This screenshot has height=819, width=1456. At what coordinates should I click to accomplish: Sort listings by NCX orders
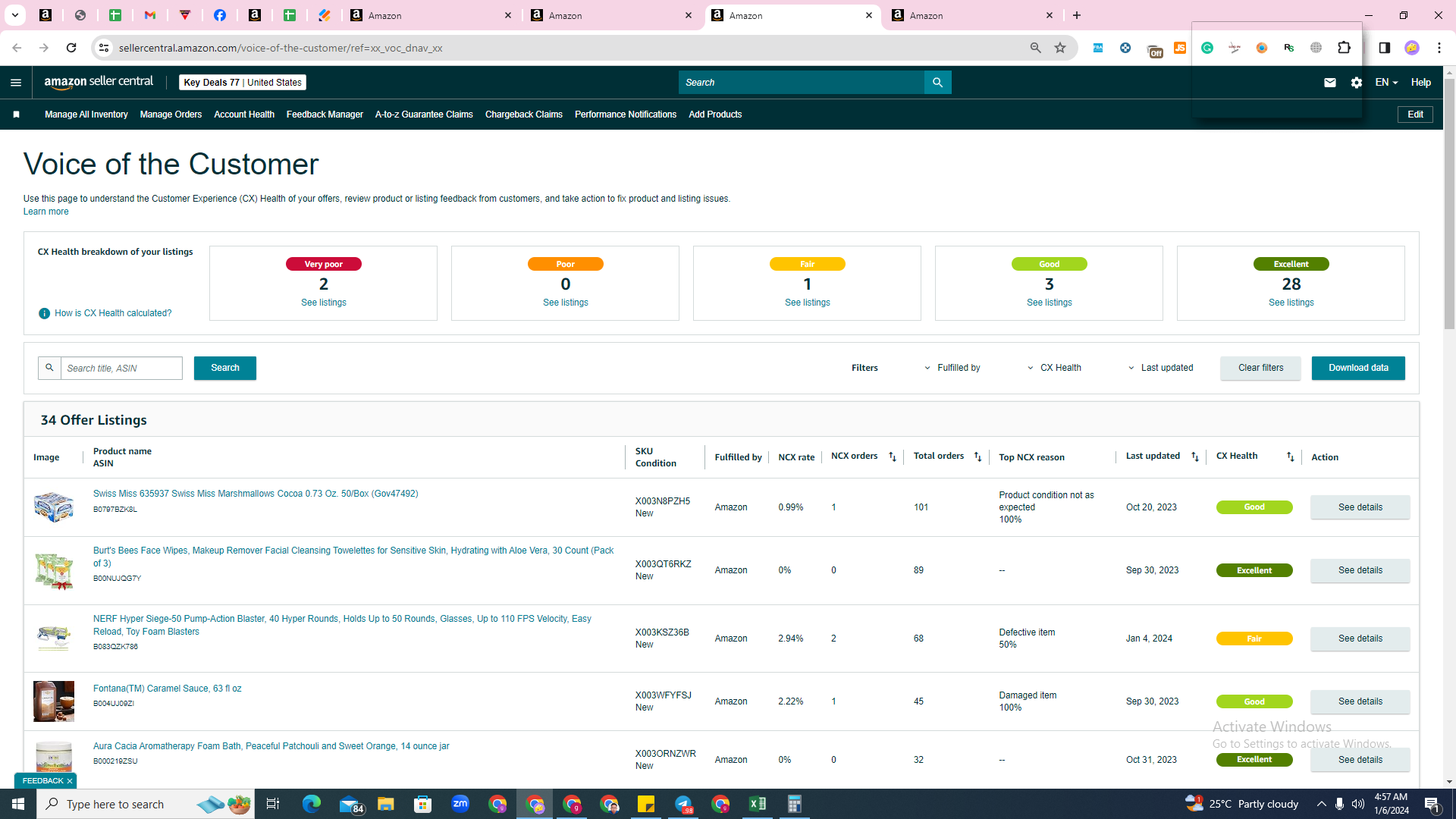pyautogui.click(x=893, y=457)
